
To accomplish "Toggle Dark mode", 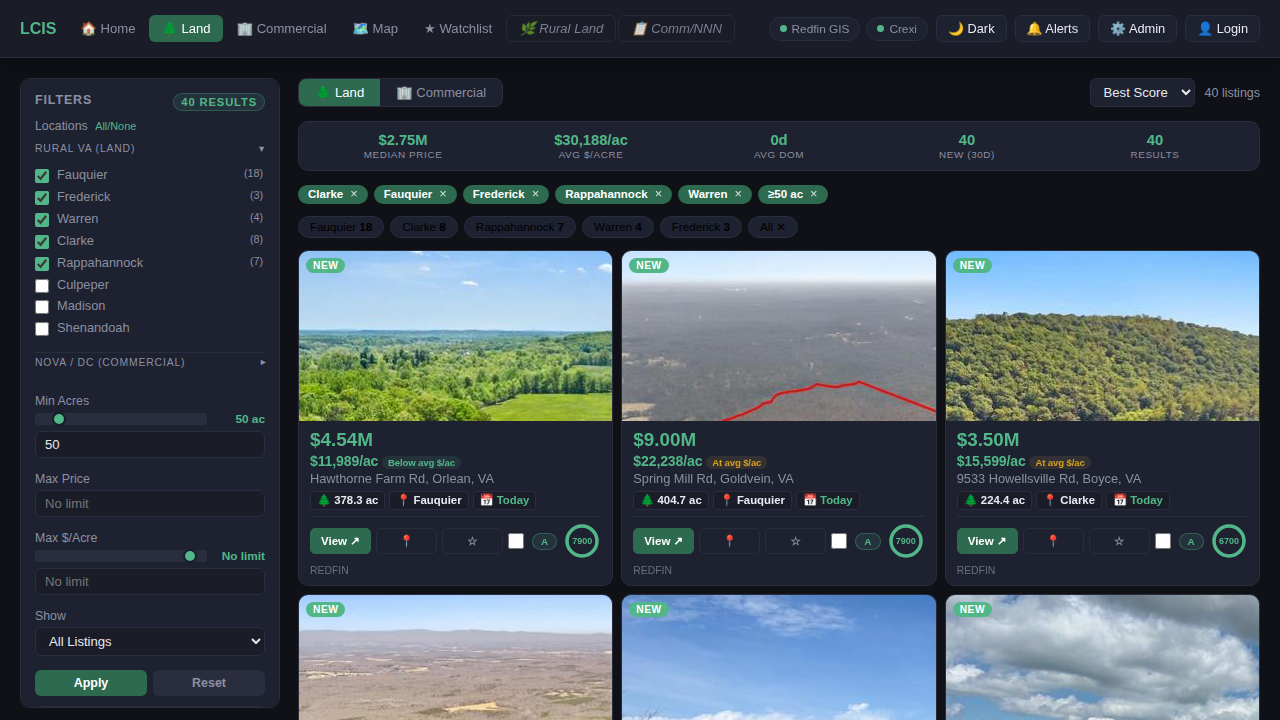I will click(x=971, y=28).
